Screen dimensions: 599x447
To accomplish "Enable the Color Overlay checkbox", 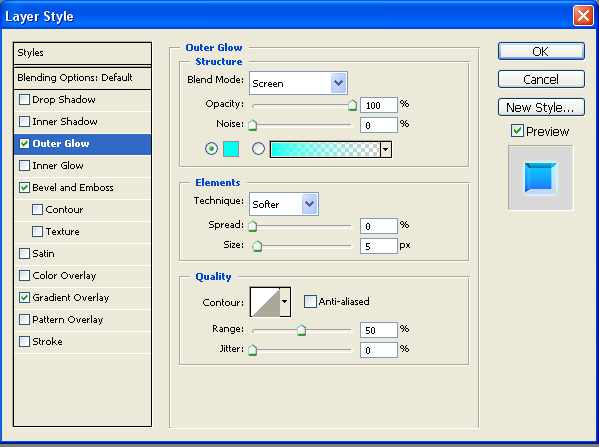I will point(24,275).
